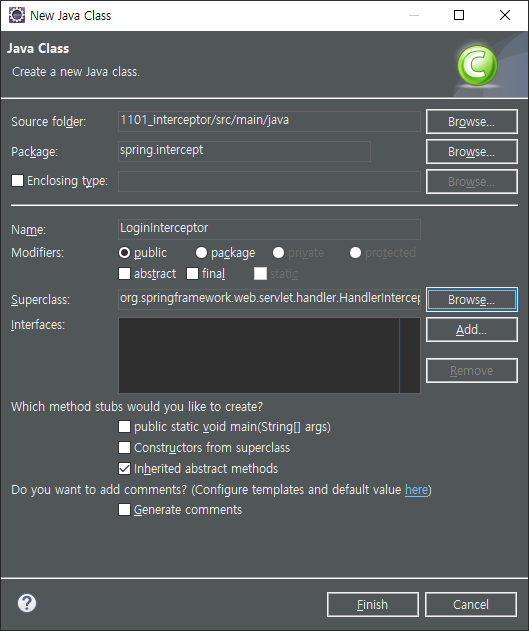This screenshot has height=631, width=529.
Task: Click the help question mark icon
Action: click(27, 603)
